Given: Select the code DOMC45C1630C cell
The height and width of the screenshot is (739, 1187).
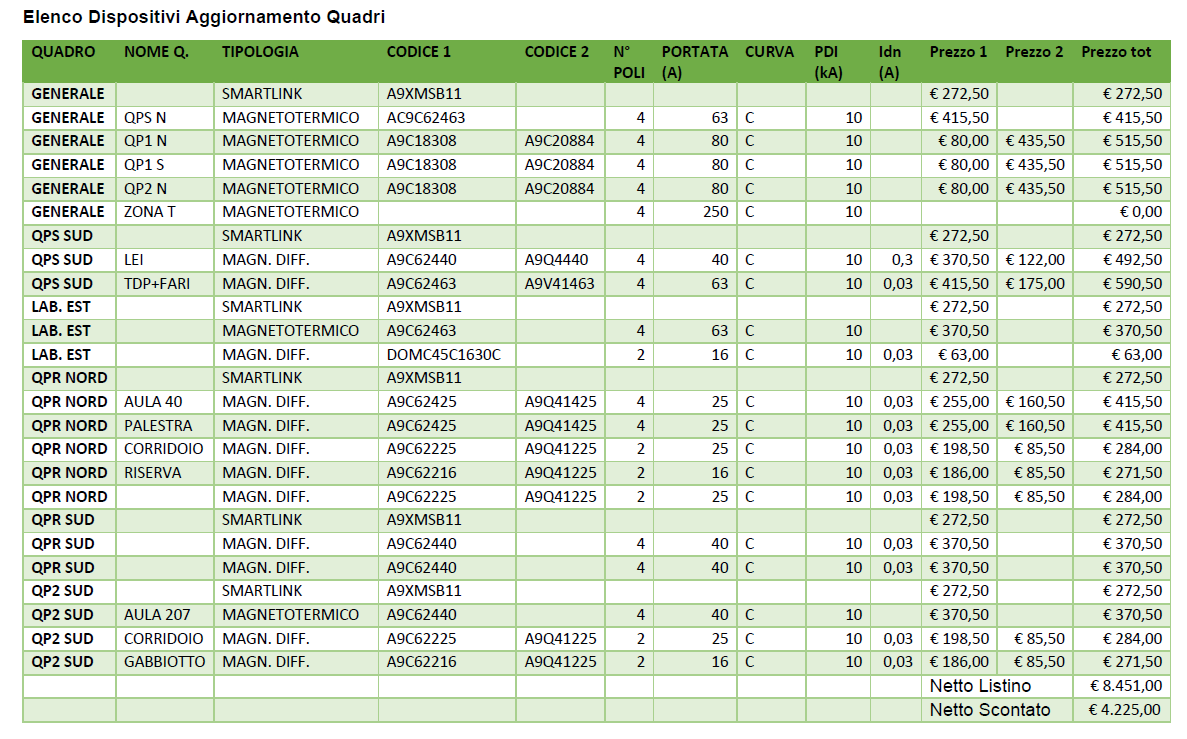Looking at the screenshot, I should click(x=443, y=354).
